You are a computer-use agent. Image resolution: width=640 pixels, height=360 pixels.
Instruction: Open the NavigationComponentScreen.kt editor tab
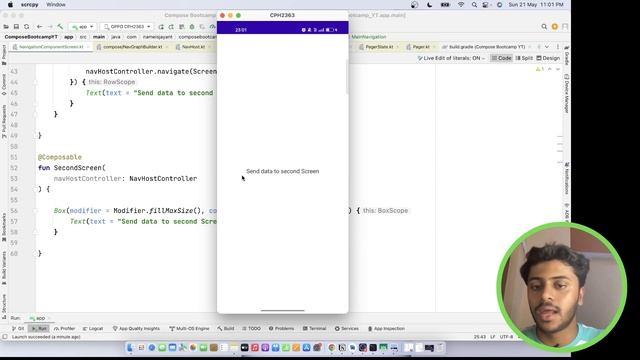click(x=51, y=47)
